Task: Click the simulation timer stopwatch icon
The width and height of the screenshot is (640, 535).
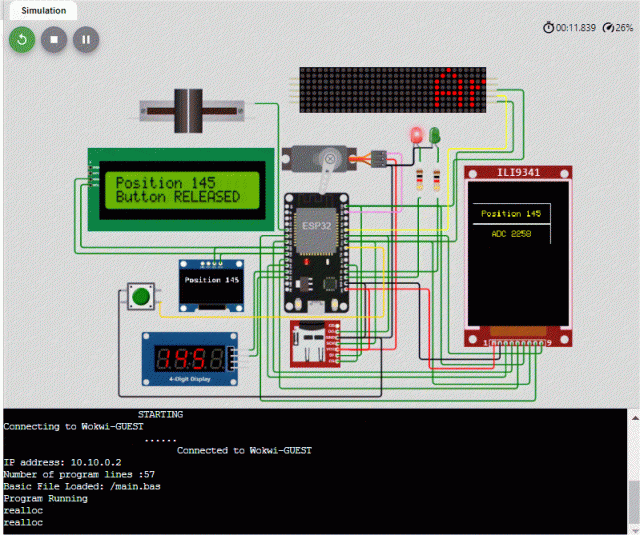Action: pos(549,28)
